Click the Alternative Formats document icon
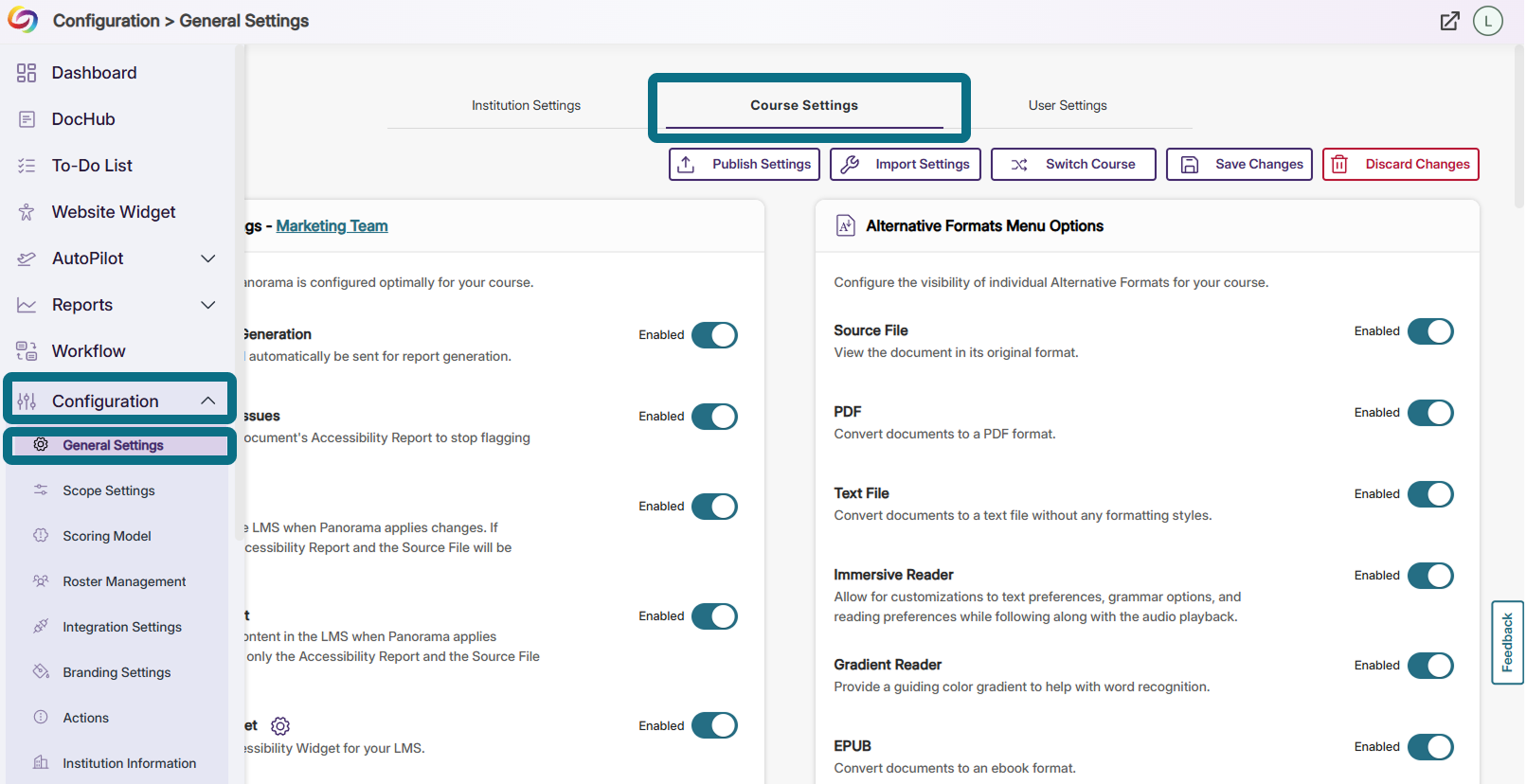Screen dimensions: 1526x784 coord(846,225)
